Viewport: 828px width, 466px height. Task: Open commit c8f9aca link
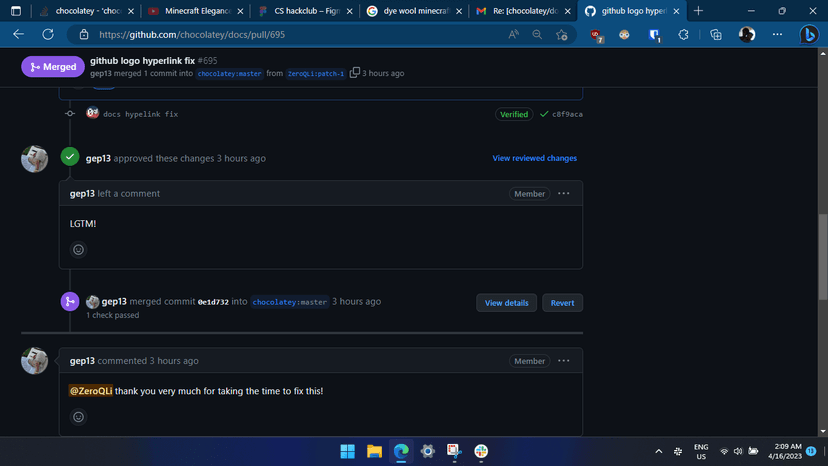(x=567, y=114)
